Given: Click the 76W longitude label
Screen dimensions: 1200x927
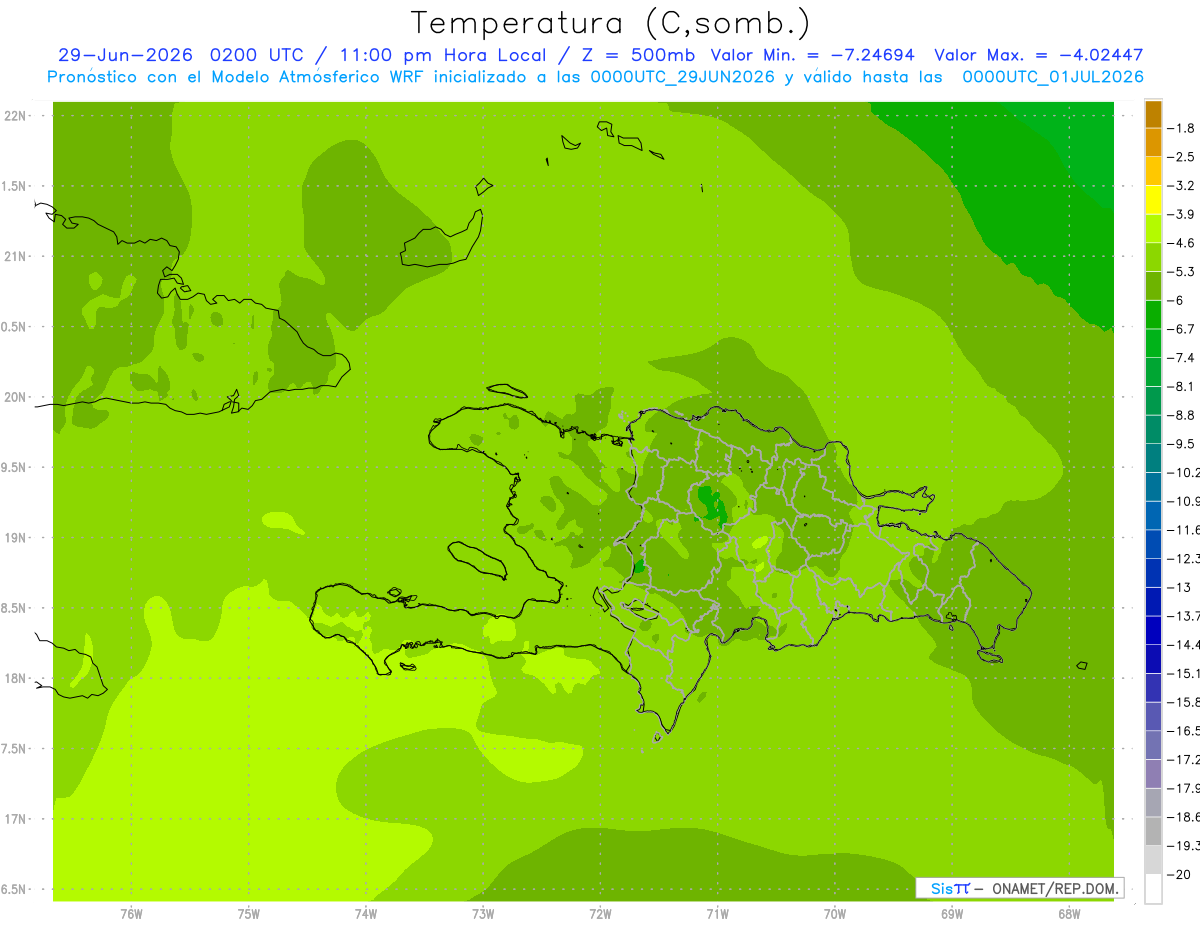Looking at the screenshot, I should [x=131, y=913].
